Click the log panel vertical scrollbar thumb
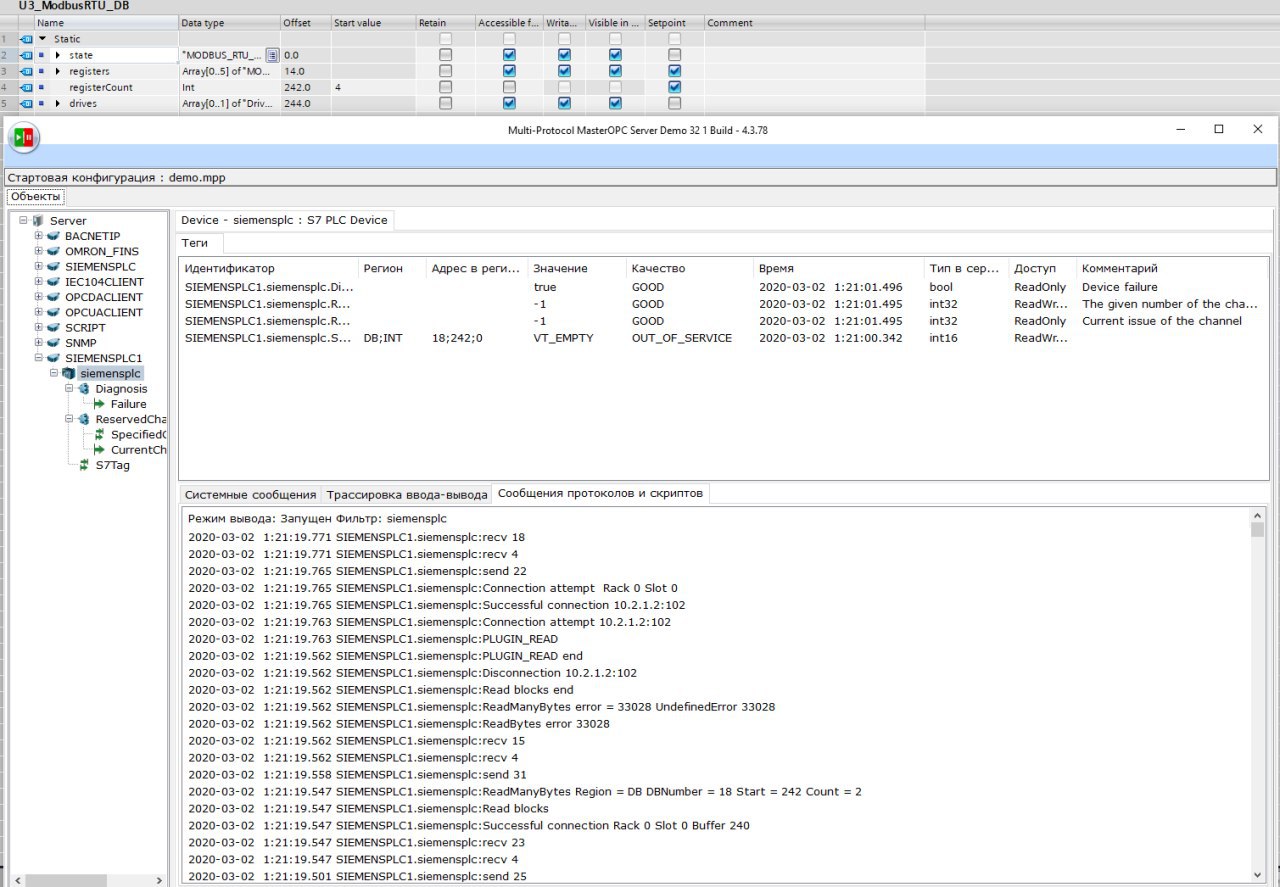This screenshot has width=1280, height=887. (1258, 530)
